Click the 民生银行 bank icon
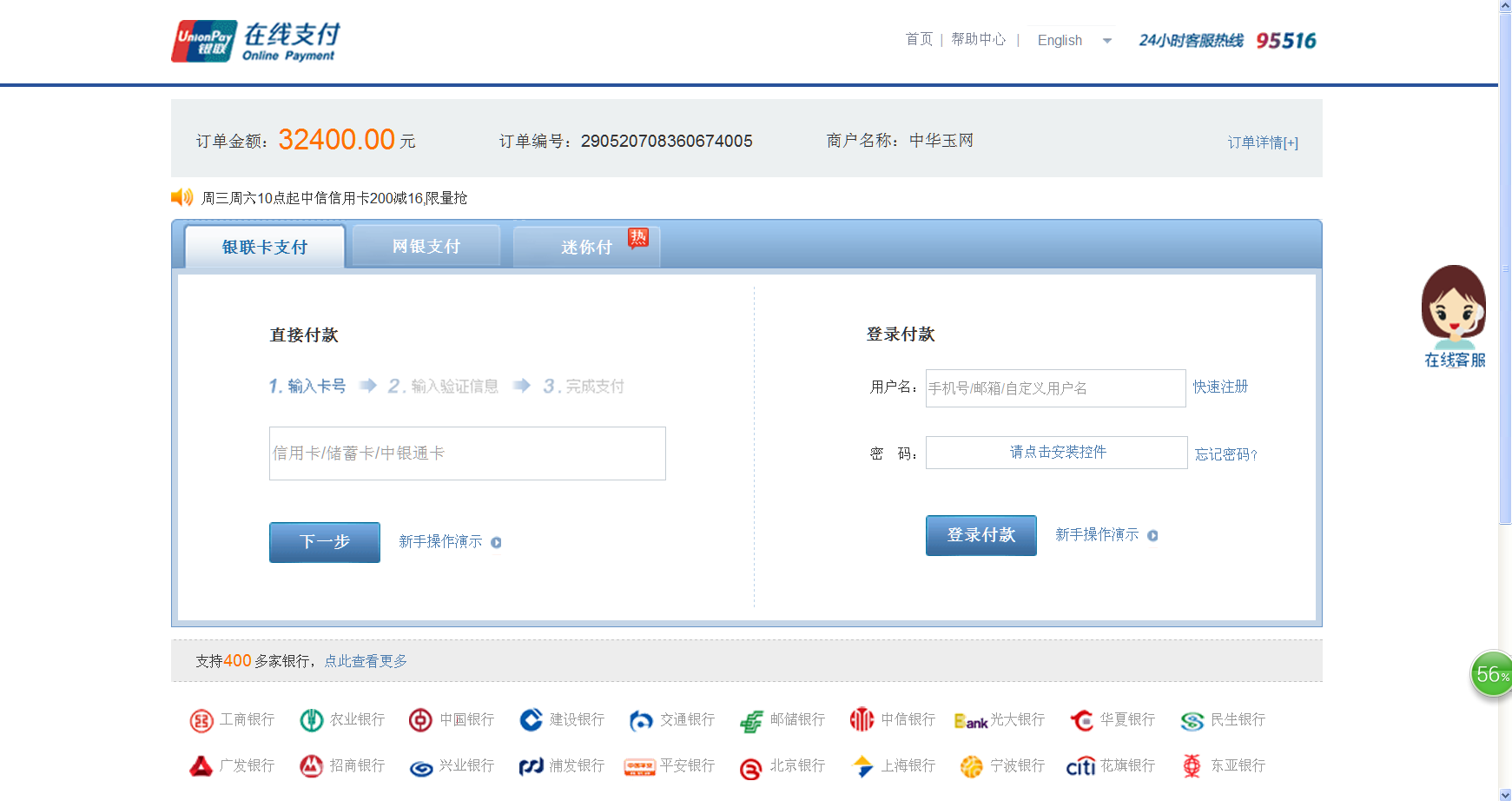1512x801 pixels. tap(1192, 720)
